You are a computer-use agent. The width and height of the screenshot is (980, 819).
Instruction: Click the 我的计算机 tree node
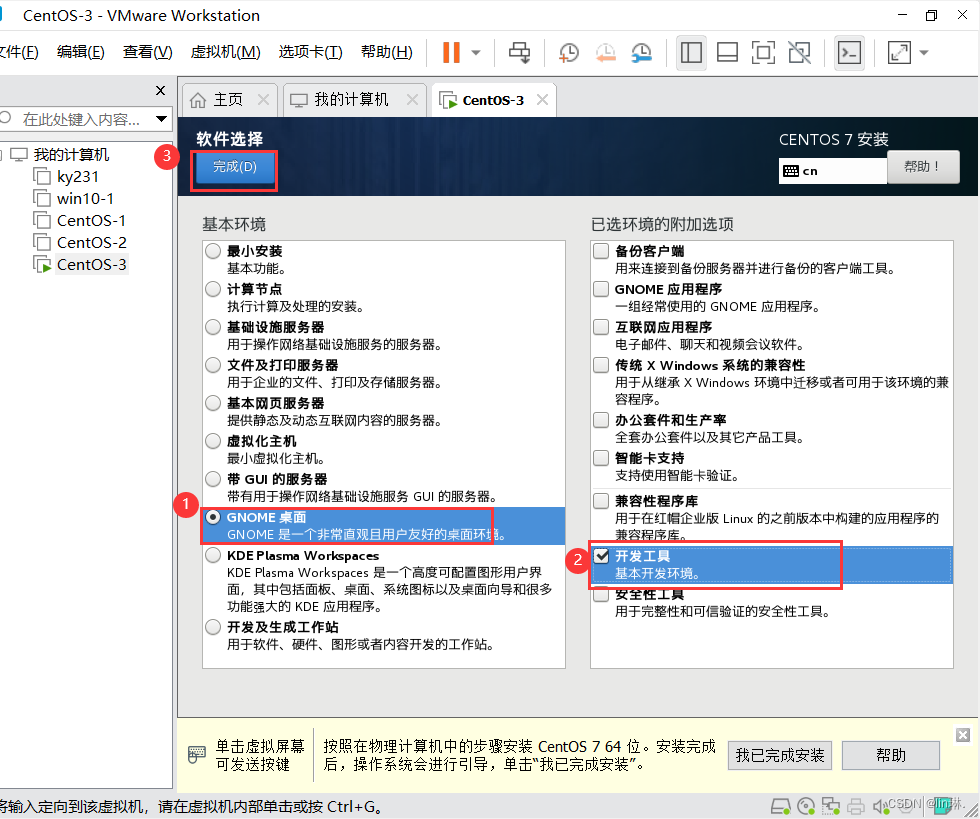pos(71,154)
